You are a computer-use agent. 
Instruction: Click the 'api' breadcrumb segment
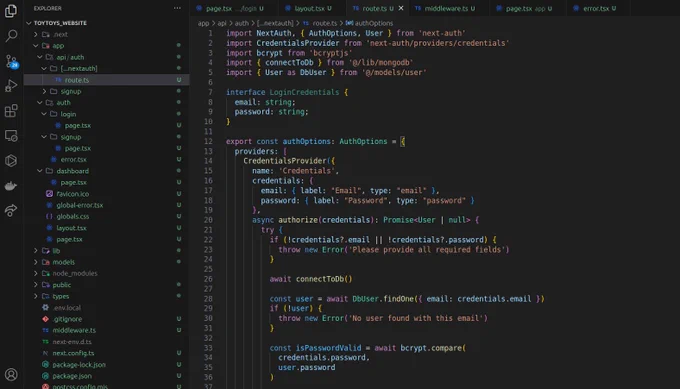[x=222, y=23]
